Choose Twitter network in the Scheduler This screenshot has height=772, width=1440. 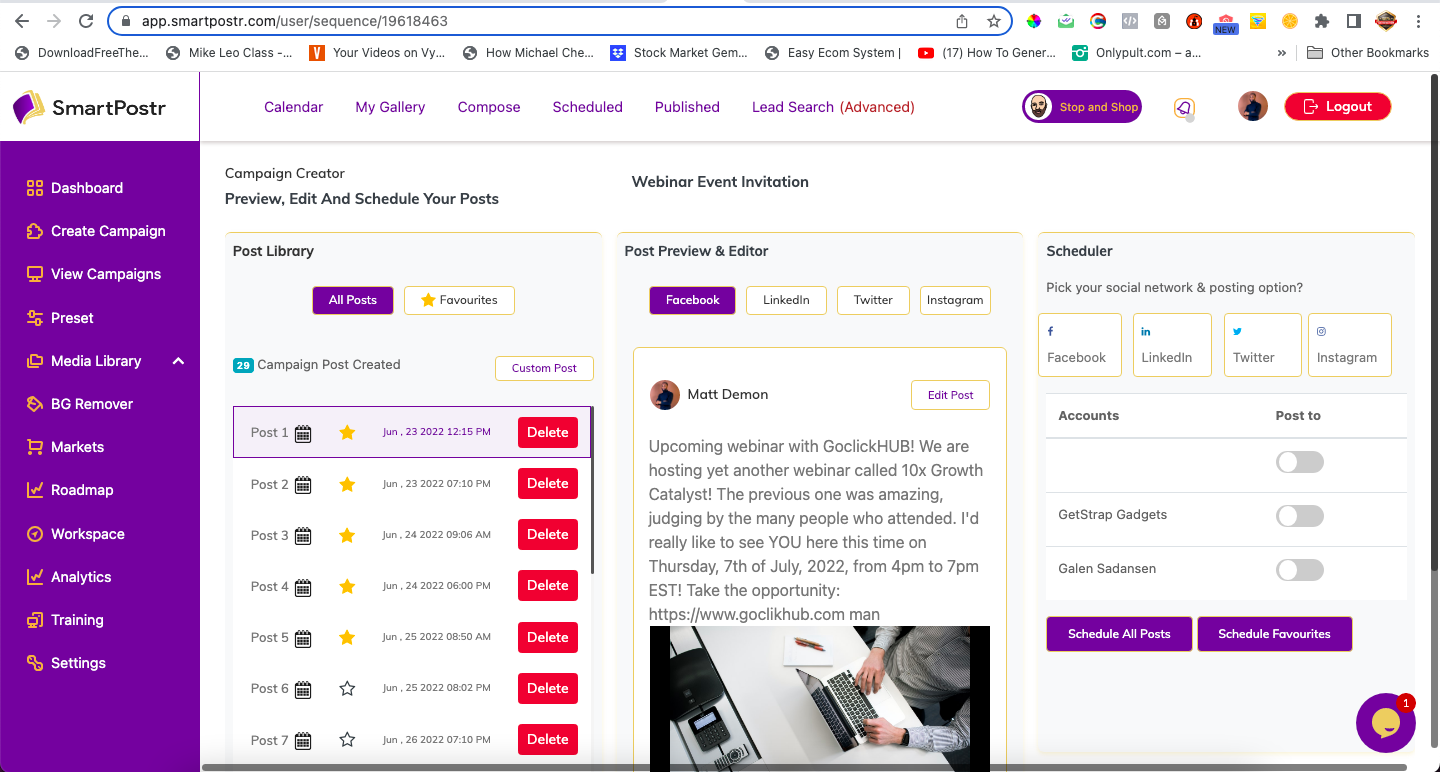click(x=1263, y=345)
